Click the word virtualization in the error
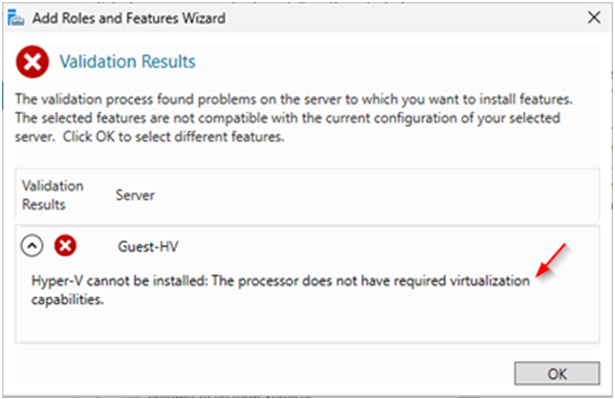Viewport: 615px width, 399px height. pos(489,281)
